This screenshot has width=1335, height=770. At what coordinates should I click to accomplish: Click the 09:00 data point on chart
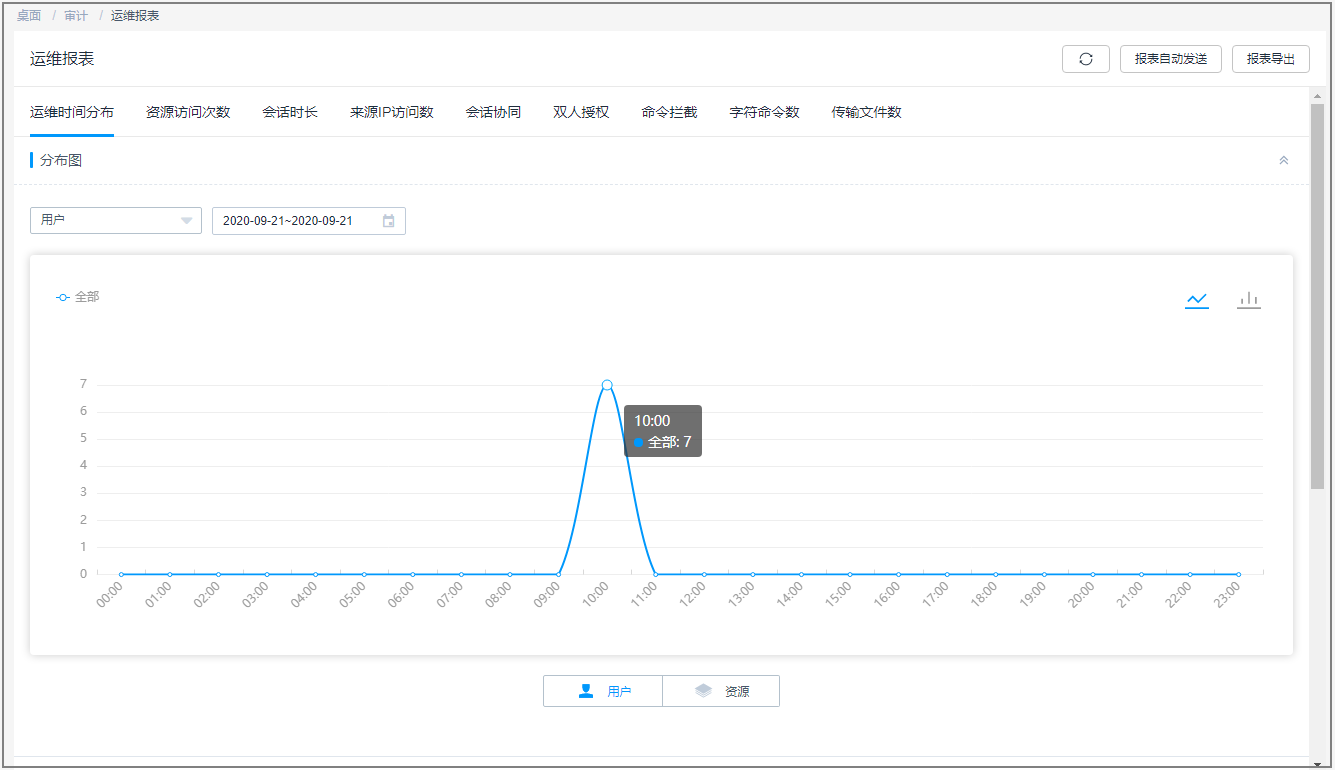point(558,574)
